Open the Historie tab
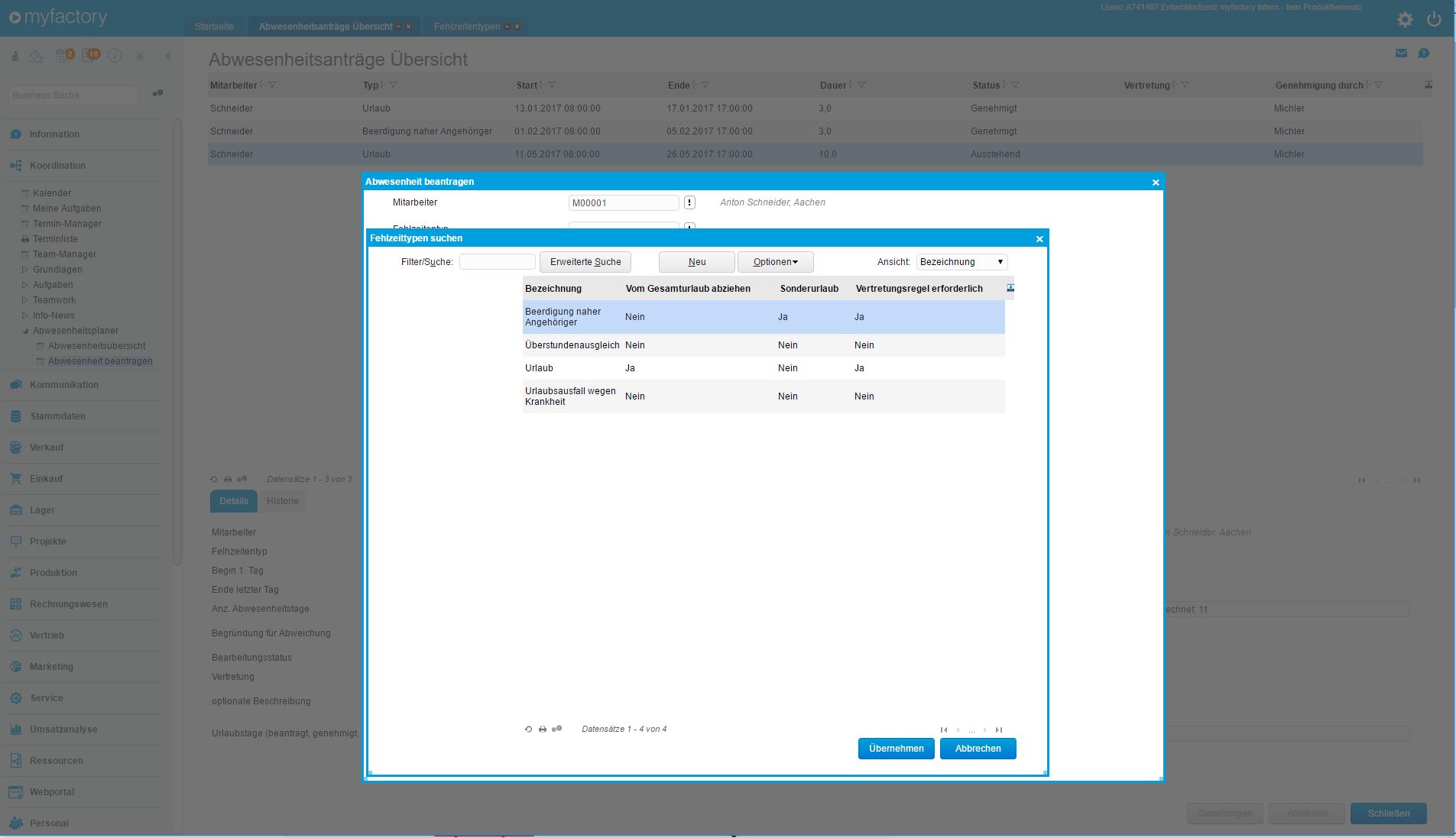This screenshot has height=838, width=1456. coord(282,501)
